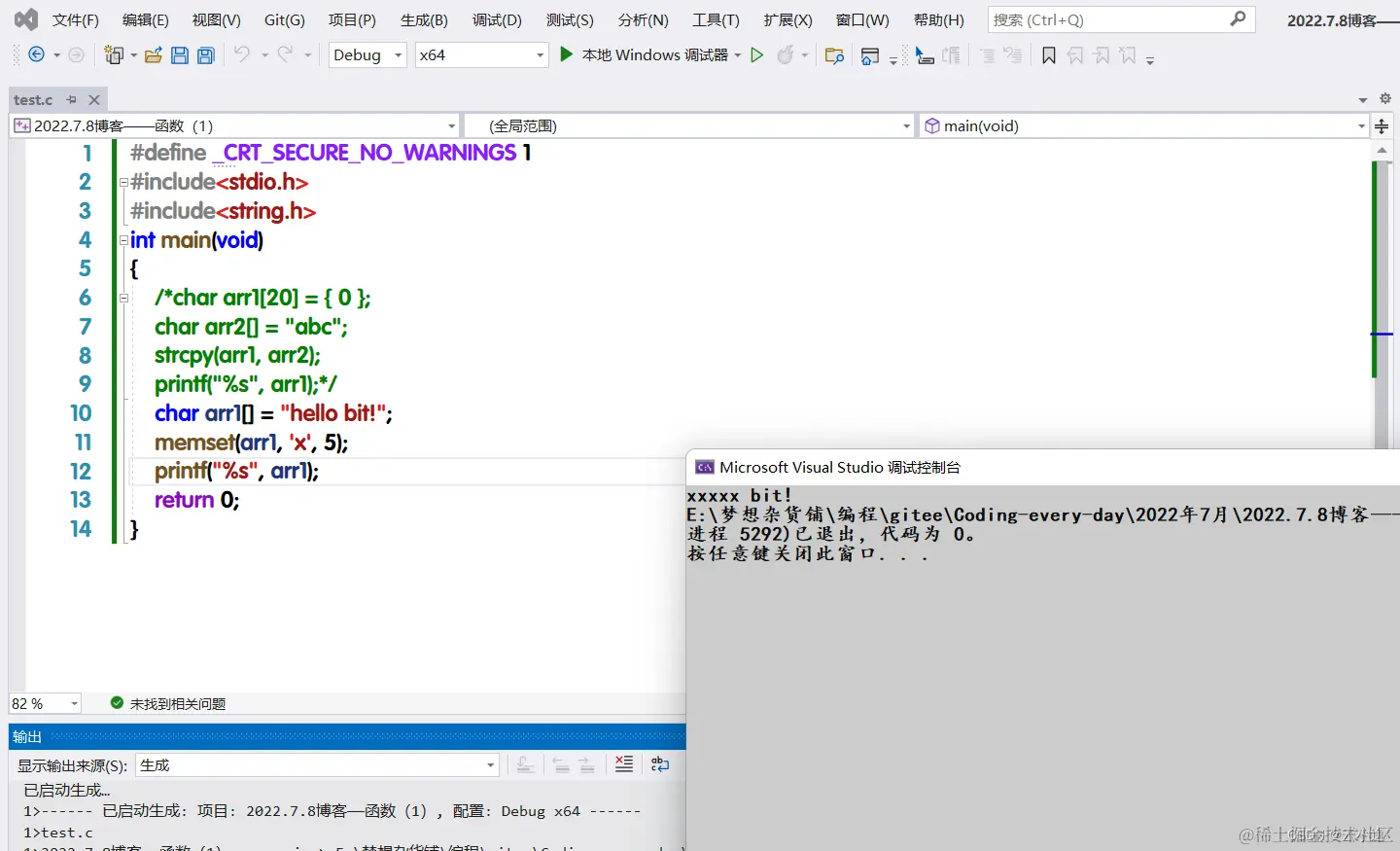Open the Git(G) menu
Screen dimensions: 1400x851
pyautogui.click(x=285, y=19)
